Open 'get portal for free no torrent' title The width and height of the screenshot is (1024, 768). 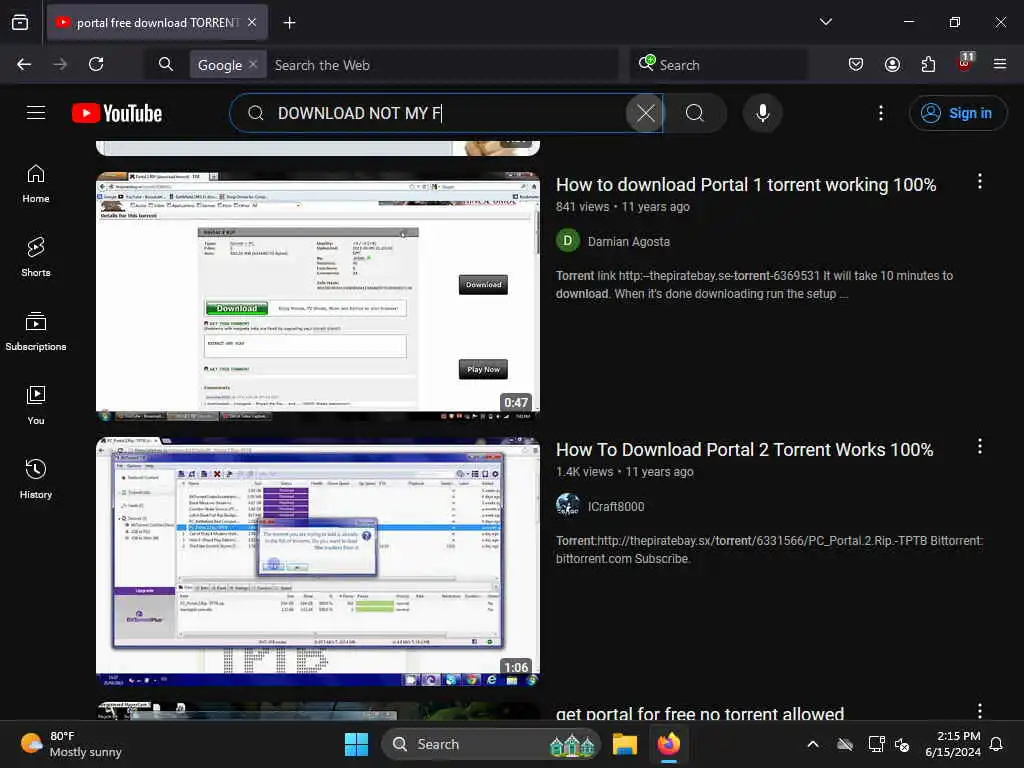(699, 712)
